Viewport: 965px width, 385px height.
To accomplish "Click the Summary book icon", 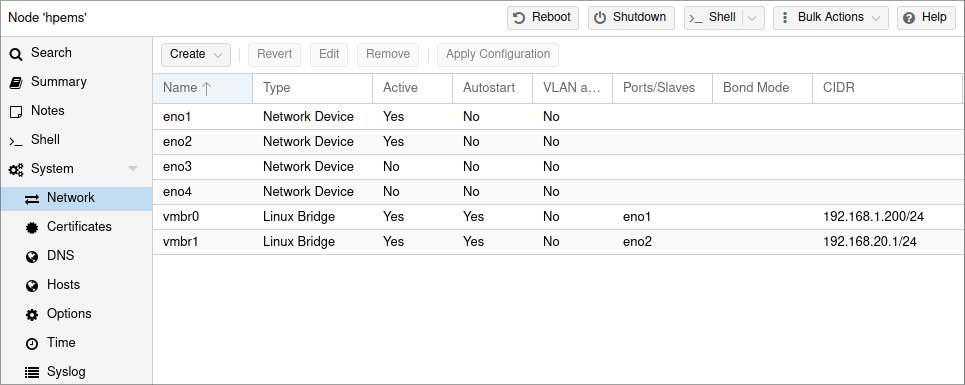I will (15, 82).
